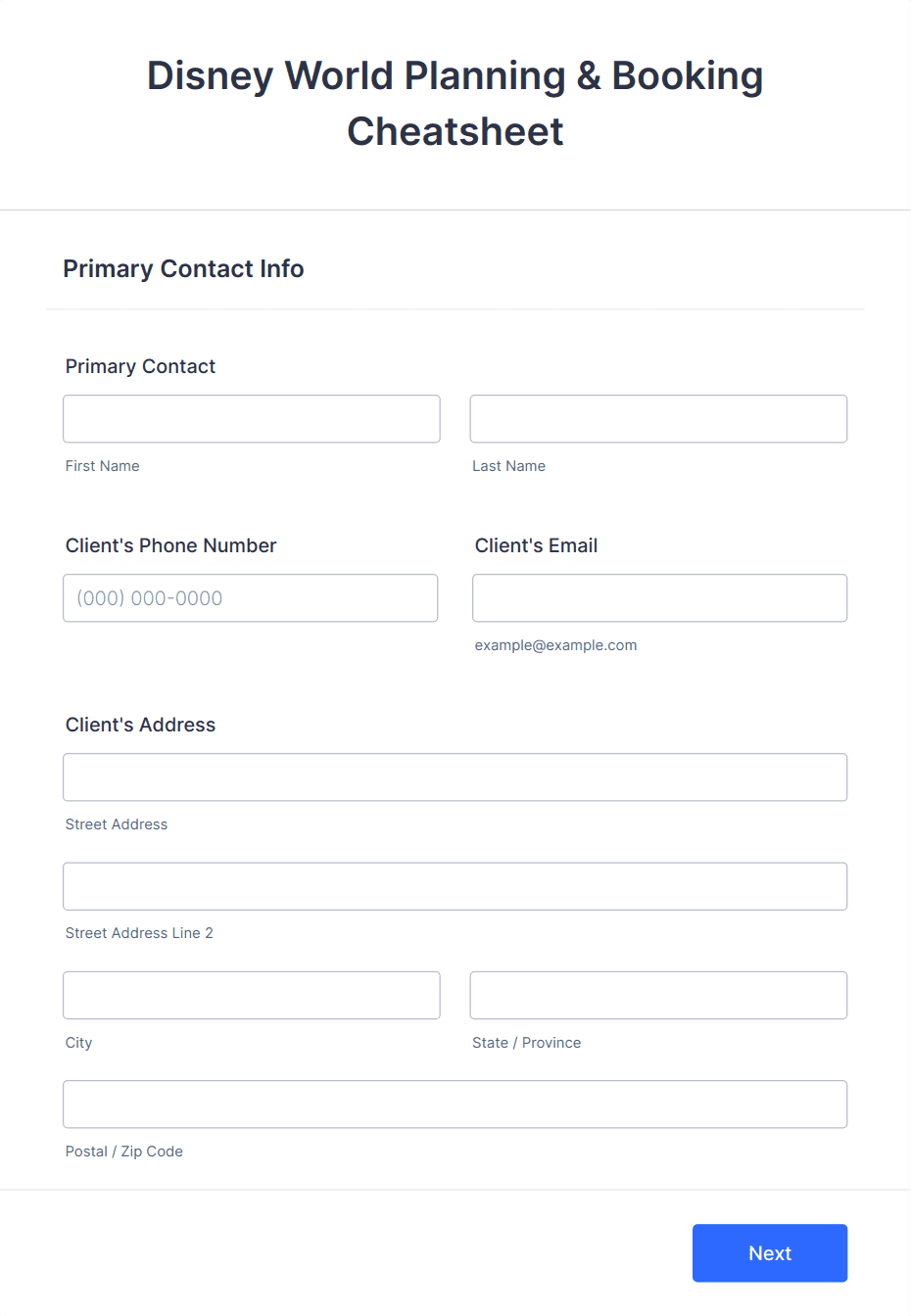Click the First Name input field
Screen dimensions: 911x1316
click(252, 419)
